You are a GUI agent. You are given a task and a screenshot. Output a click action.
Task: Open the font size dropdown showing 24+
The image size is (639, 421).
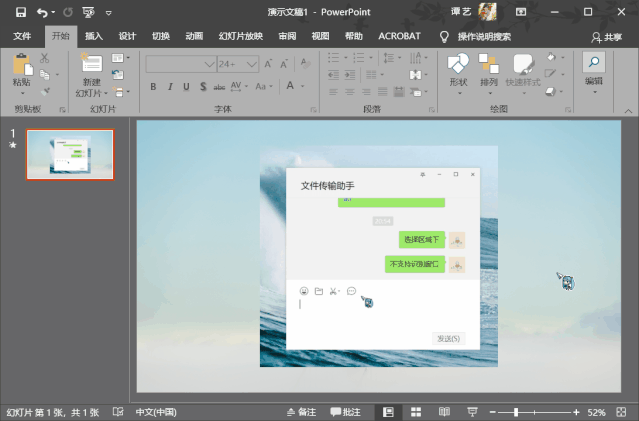252,64
